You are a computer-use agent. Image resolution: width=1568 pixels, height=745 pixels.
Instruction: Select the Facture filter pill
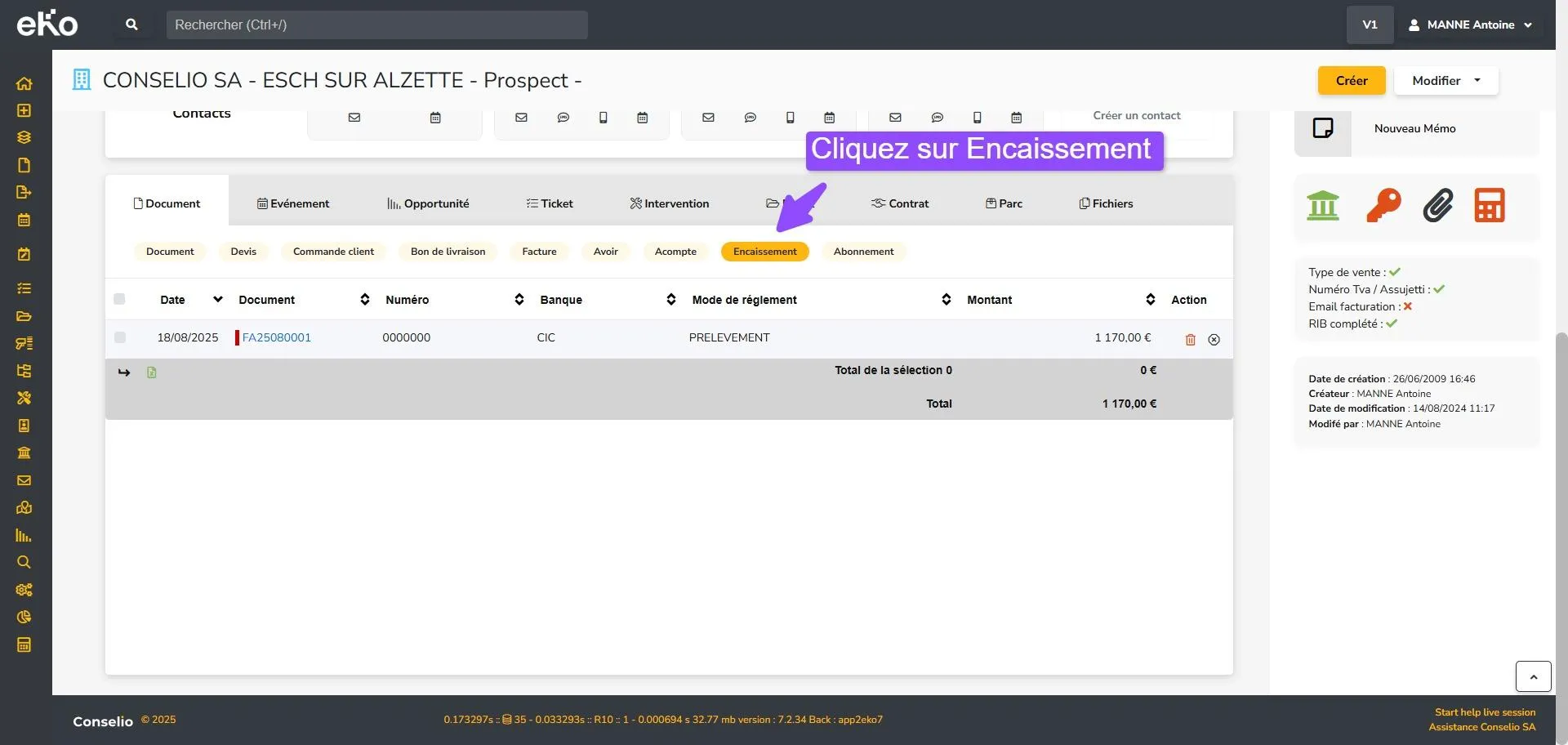[x=539, y=252]
